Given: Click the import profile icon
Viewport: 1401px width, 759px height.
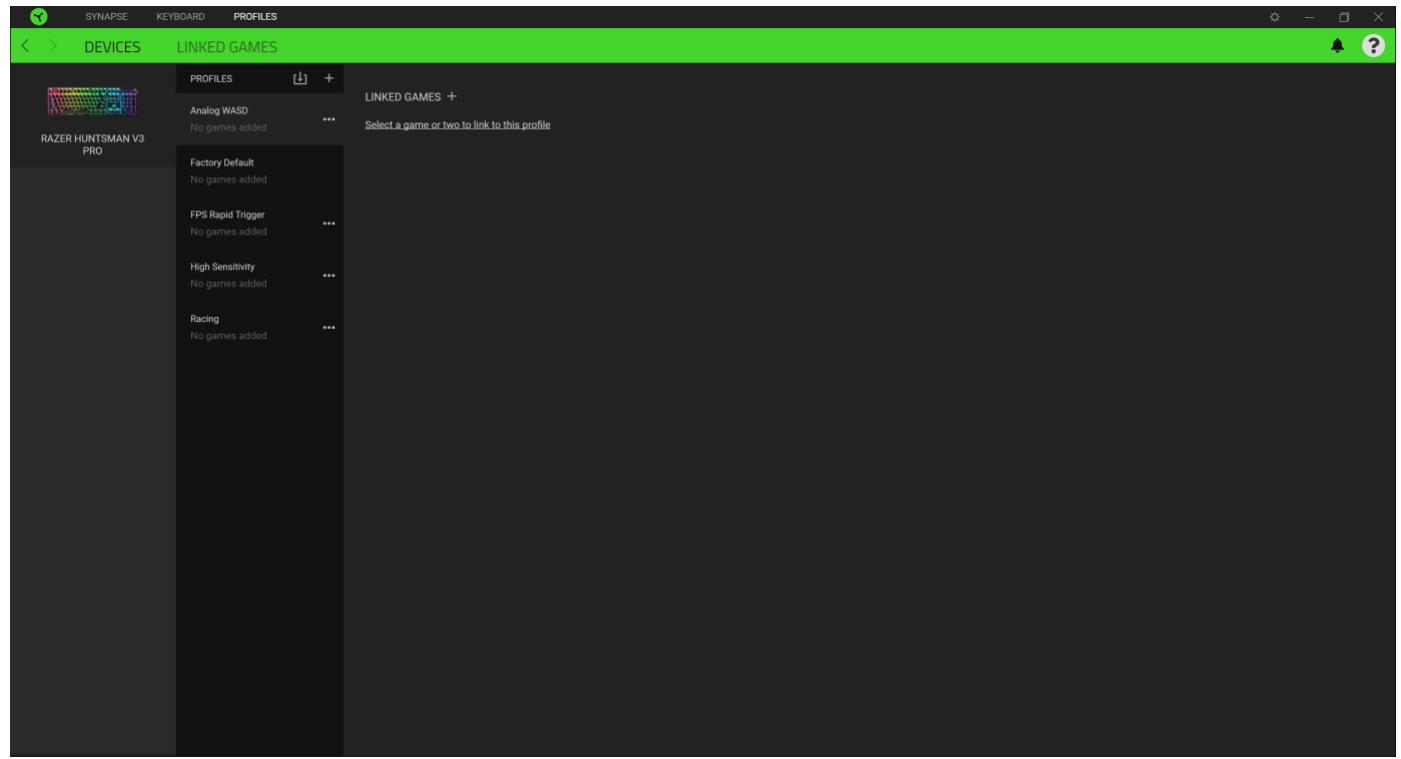Looking at the screenshot, I should click(299, 78).
